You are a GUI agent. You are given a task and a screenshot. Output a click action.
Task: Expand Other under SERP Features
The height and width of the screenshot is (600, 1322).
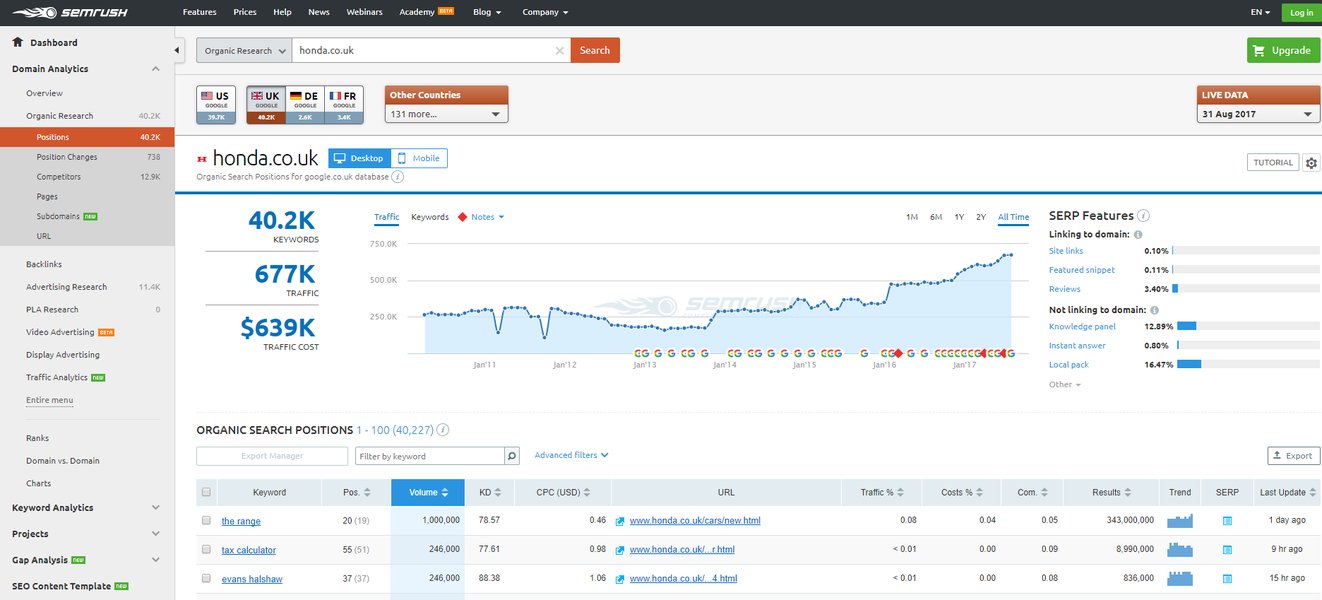1065,385
